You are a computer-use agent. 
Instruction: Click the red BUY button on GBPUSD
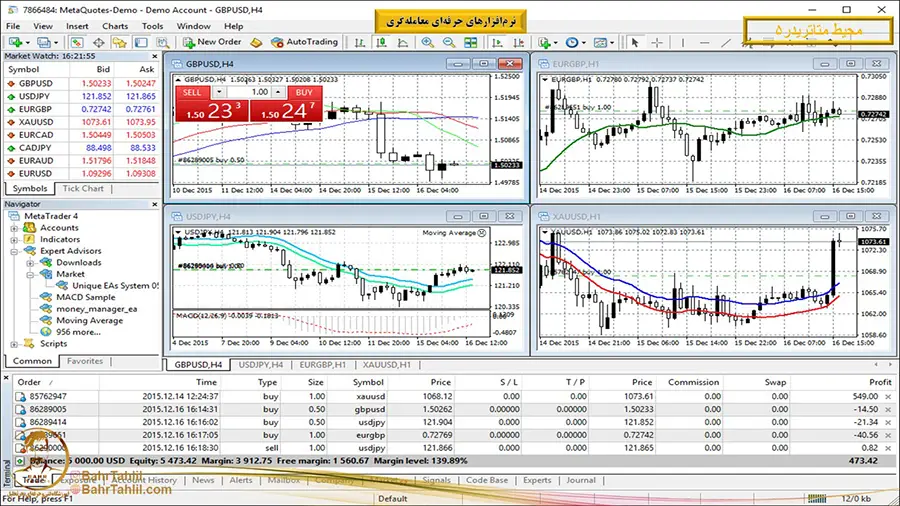tap(285, 104)
